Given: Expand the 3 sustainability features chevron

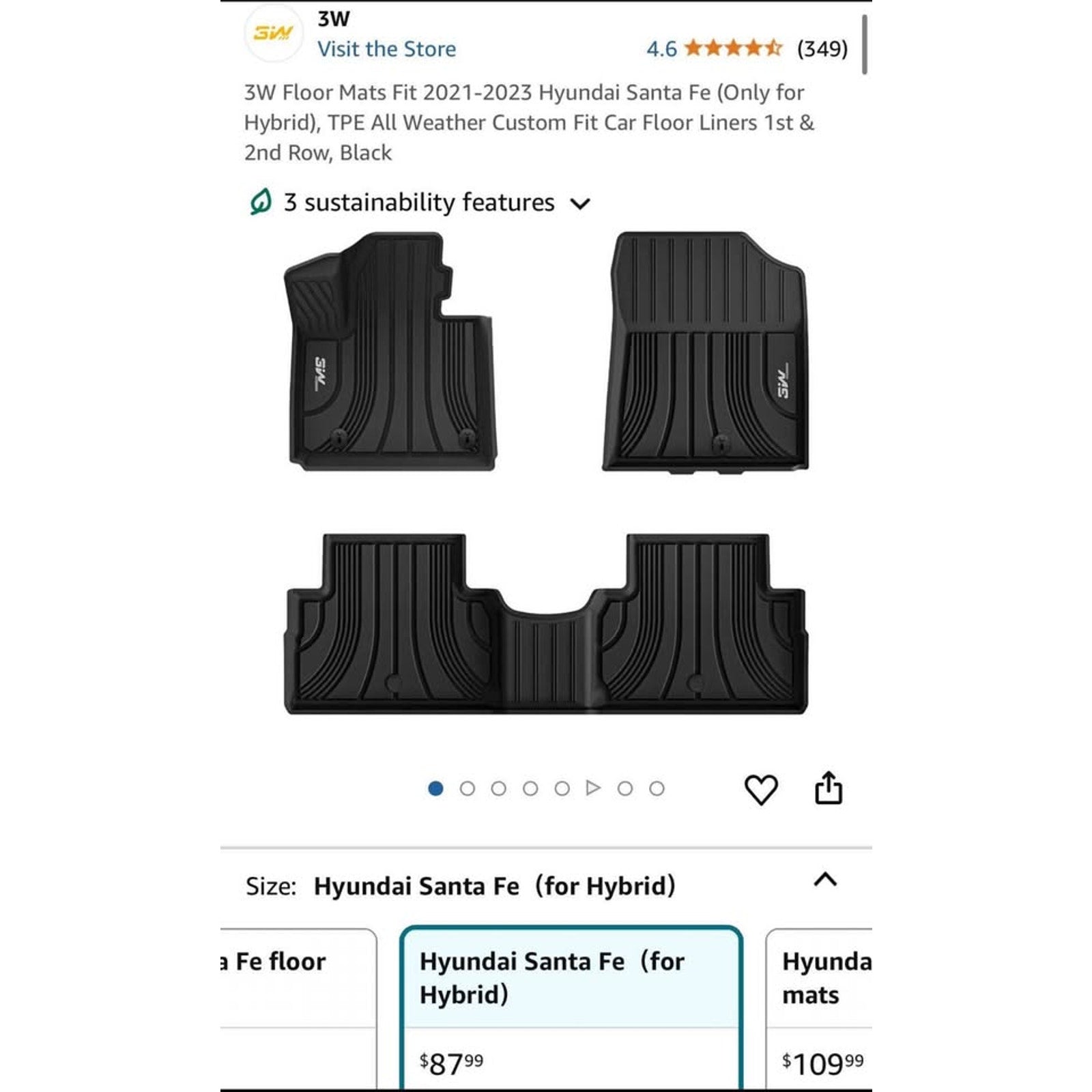Looking at the screenshot, I should coord(580,203).
